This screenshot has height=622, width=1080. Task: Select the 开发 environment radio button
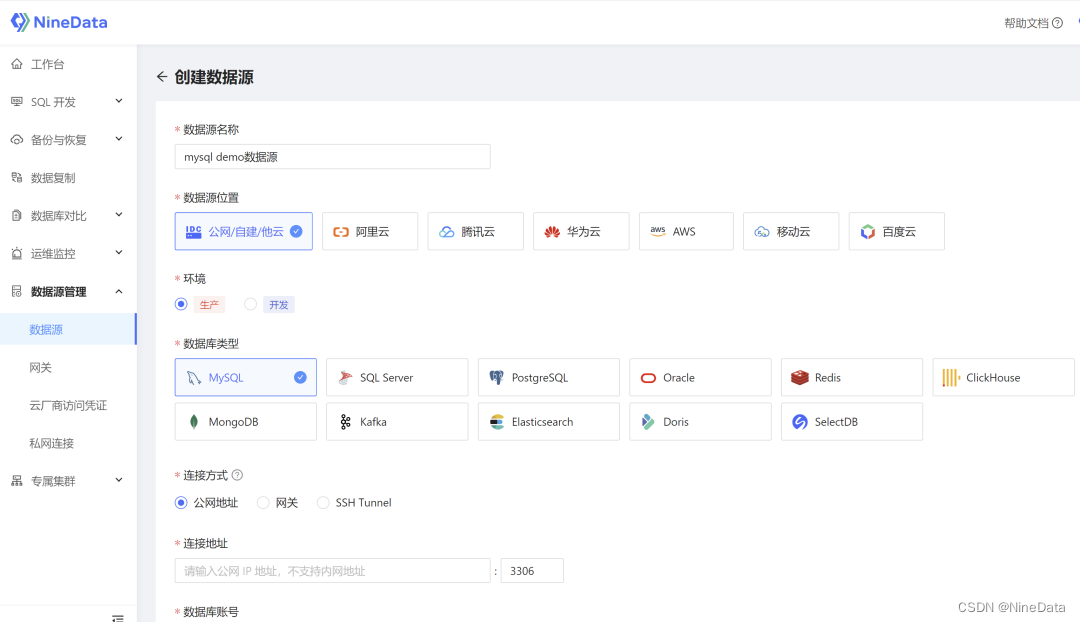(x=251, y=304)
